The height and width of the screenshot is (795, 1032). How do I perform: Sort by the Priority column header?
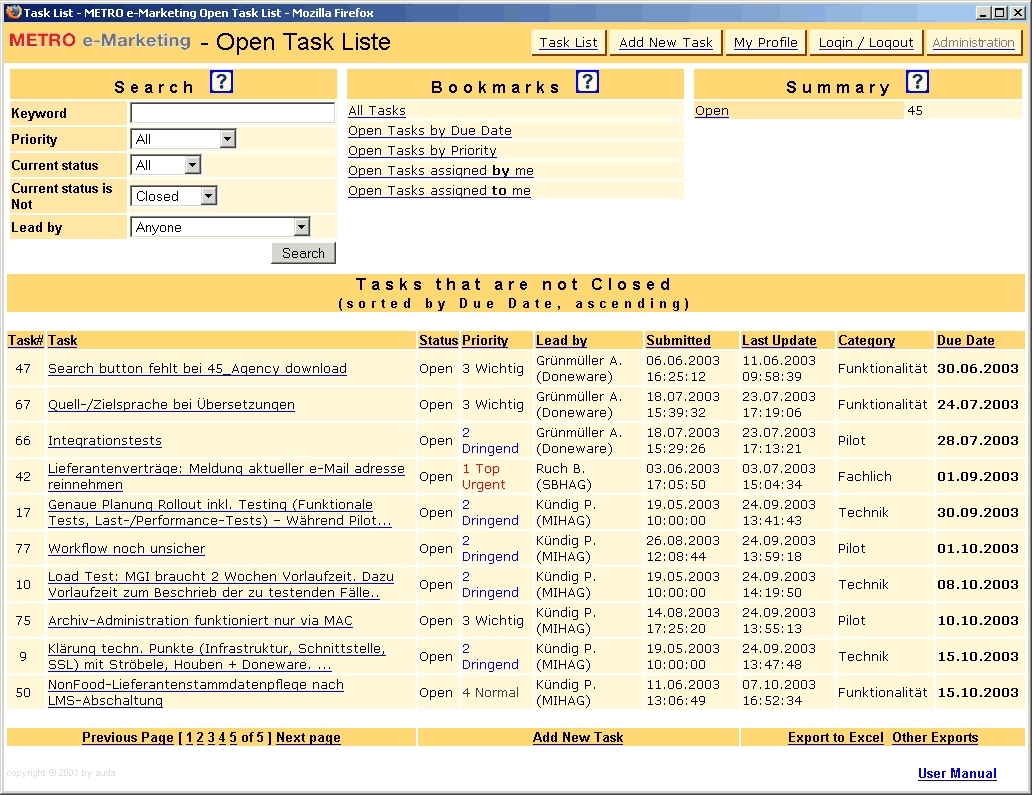[x=485, y=340]
